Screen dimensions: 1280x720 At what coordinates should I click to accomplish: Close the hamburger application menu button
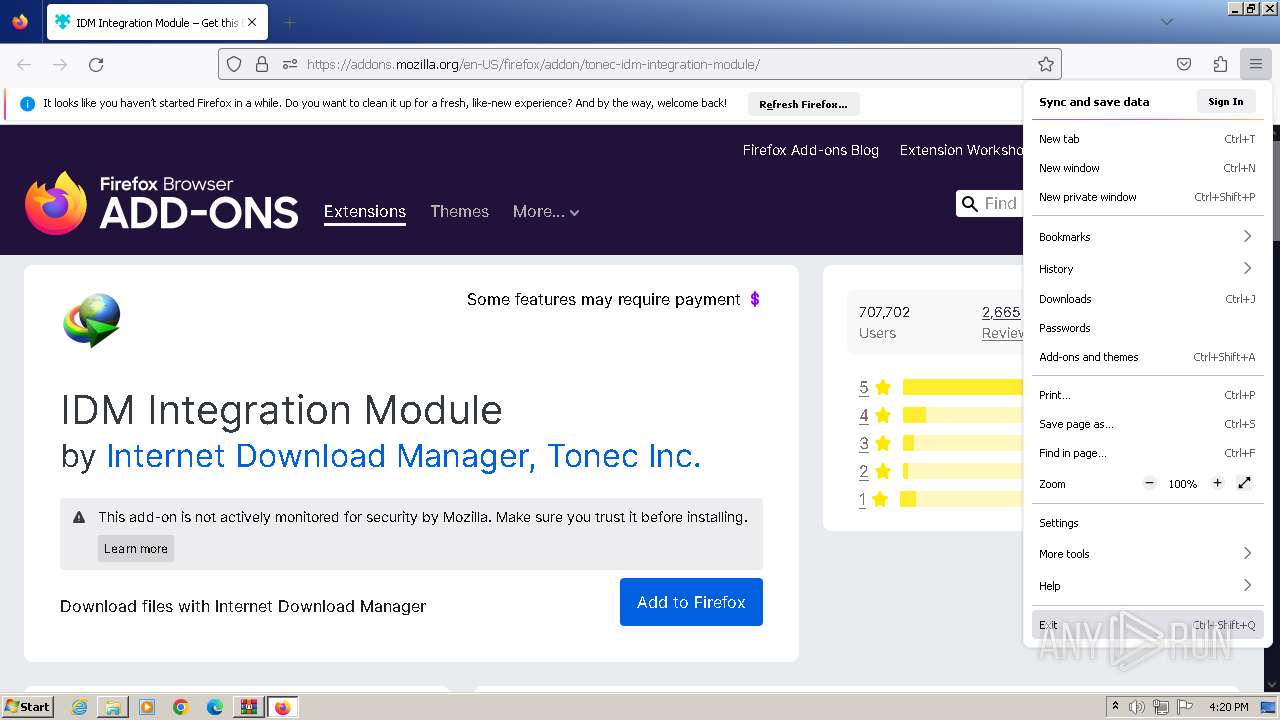click(1256, 64)
